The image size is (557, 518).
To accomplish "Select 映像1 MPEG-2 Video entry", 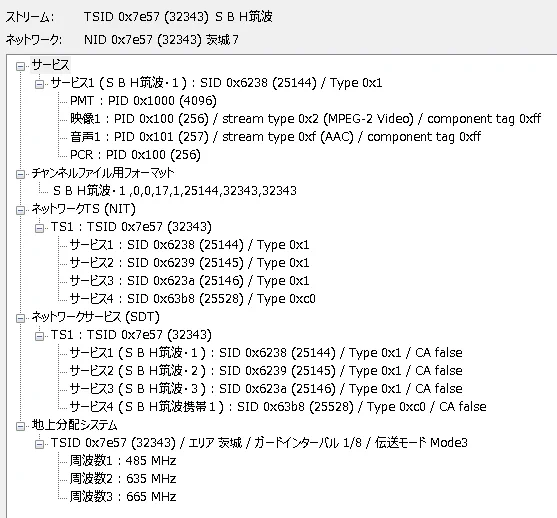I will coord(305,119).
